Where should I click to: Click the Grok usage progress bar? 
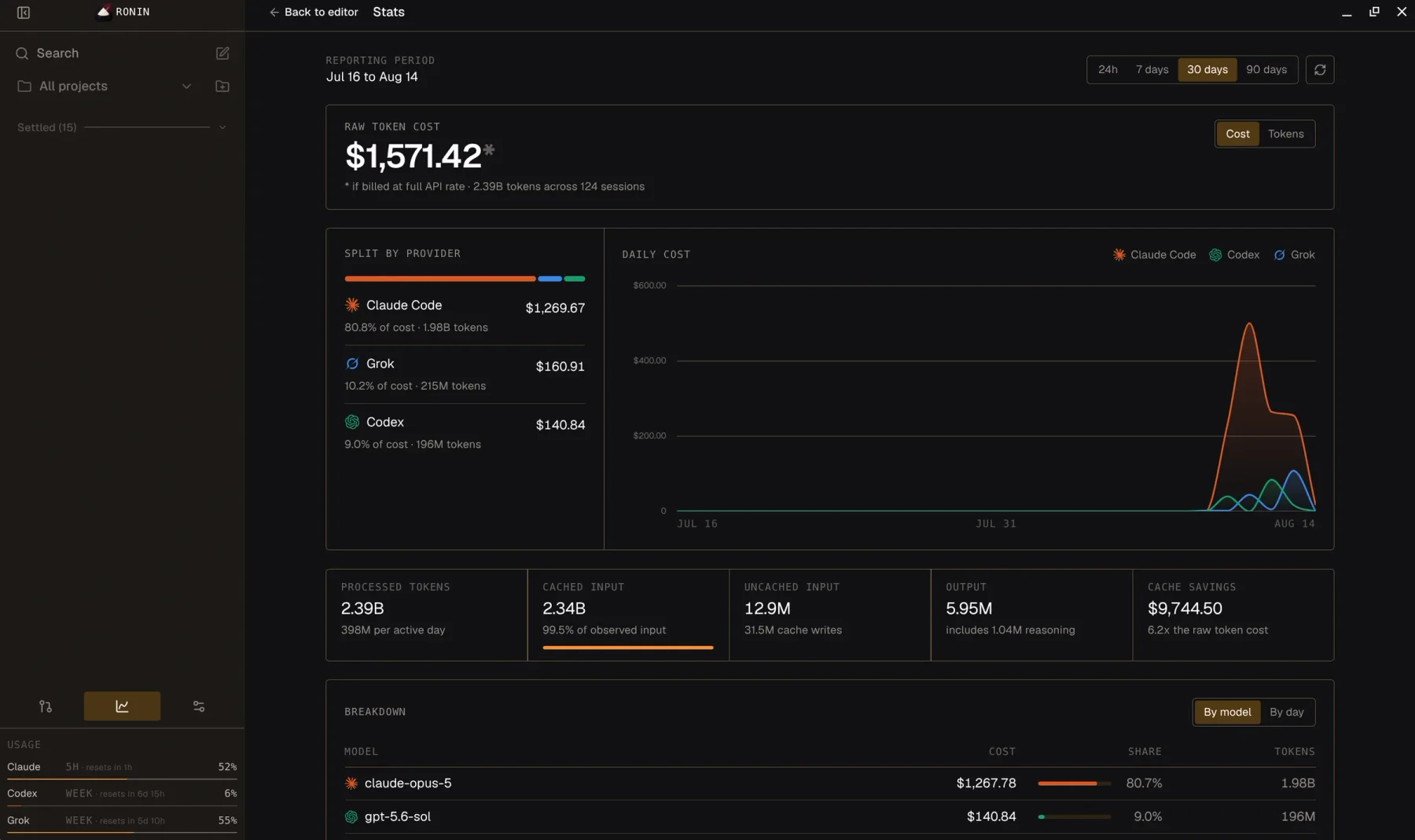click(x=122, y=832)
